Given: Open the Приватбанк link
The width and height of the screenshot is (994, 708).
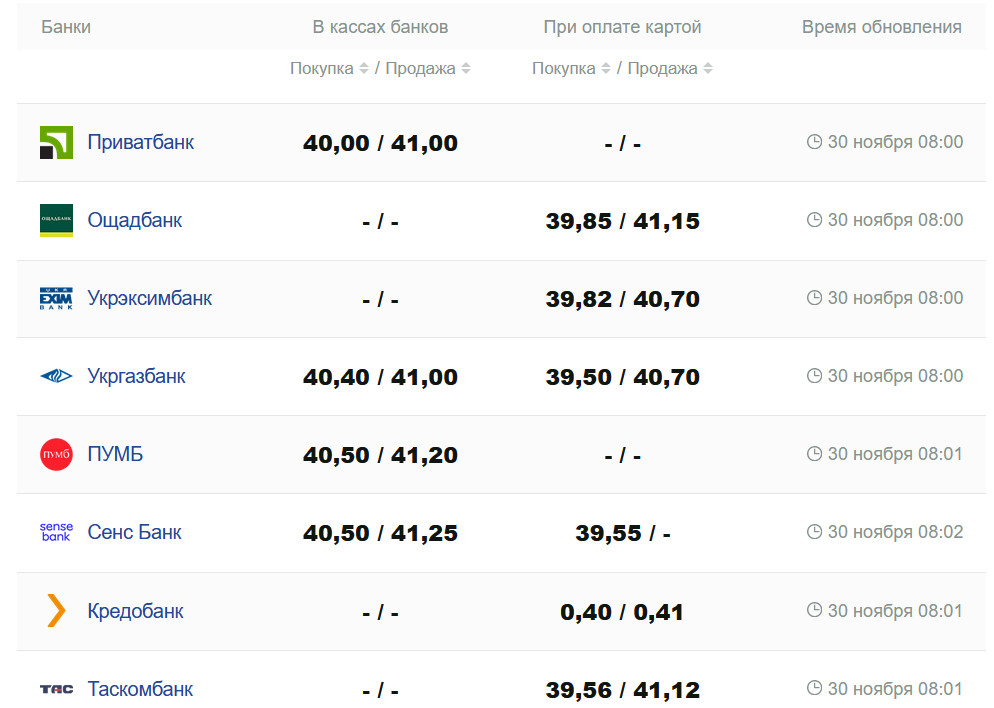Looking at the screenshot, I should [141, 142].
